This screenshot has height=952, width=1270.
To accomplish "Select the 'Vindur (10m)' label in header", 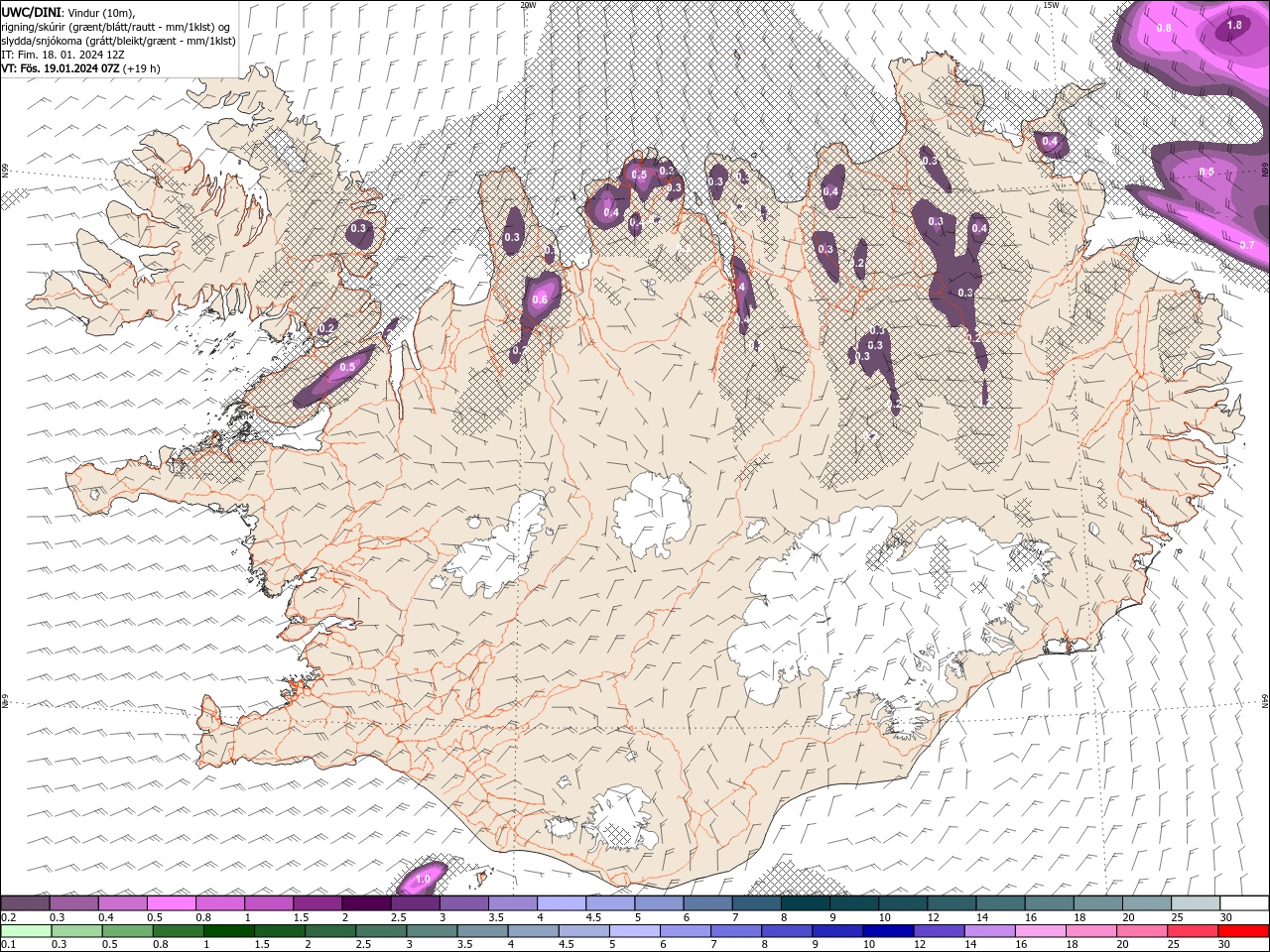I will pyautogui.click(x=101, y=12).
